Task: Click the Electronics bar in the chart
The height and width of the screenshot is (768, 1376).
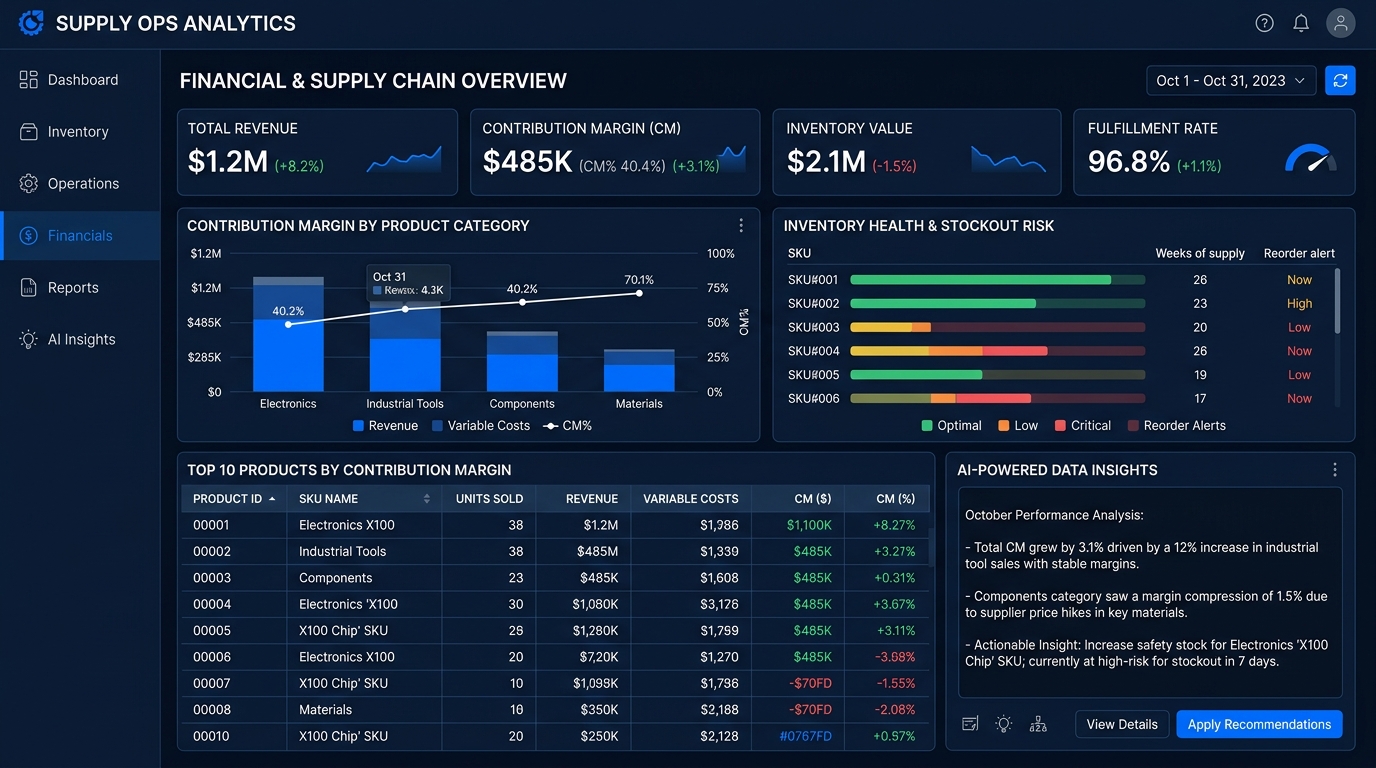Action: [288, 334]
